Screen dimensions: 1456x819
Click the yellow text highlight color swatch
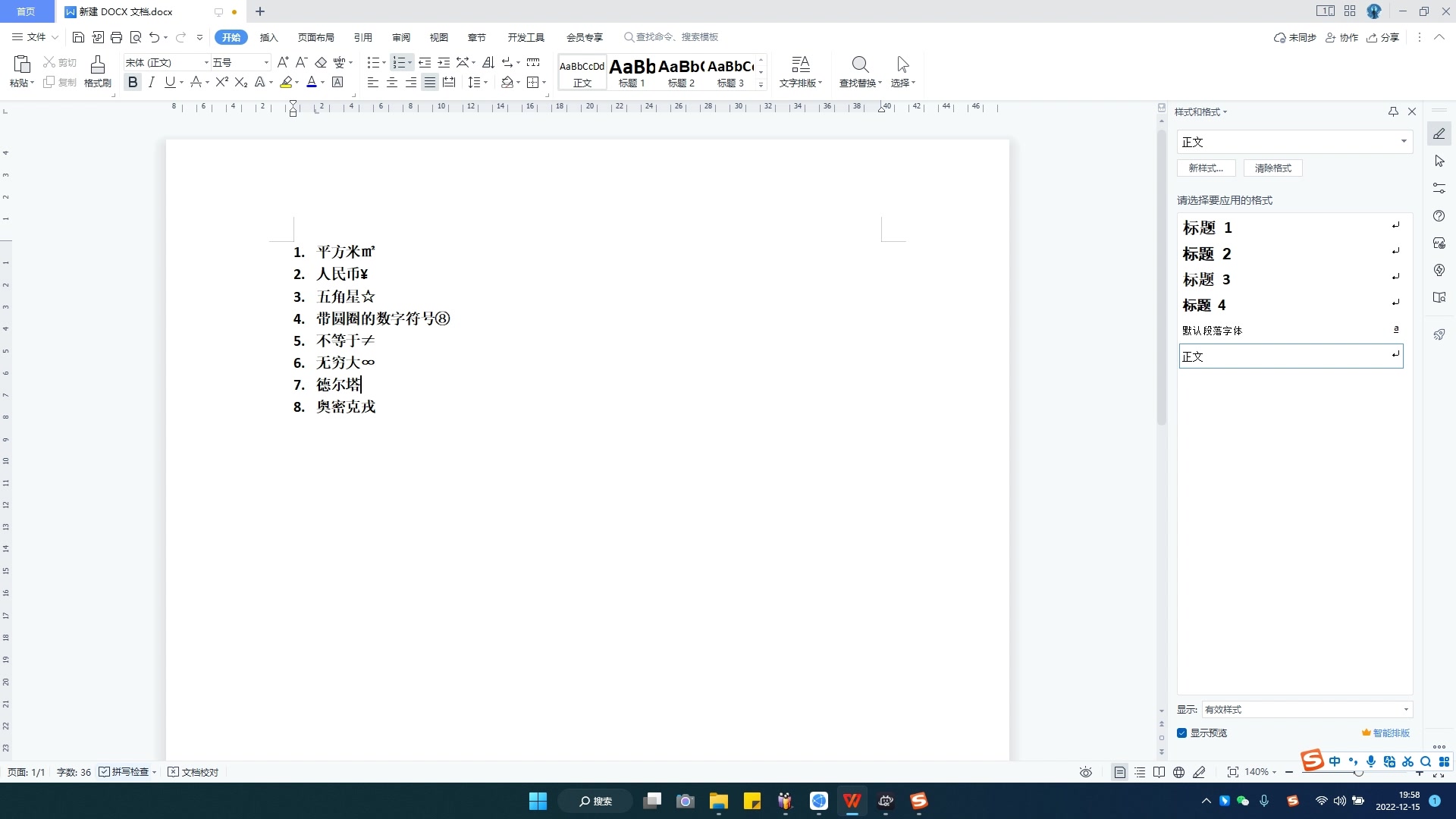286,82
